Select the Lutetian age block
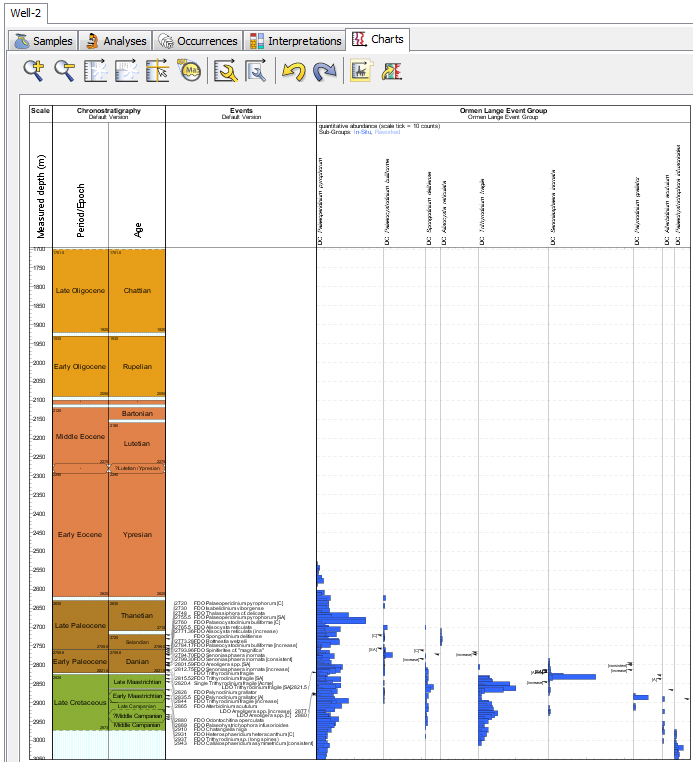This screenshot has height=762, width=693. [x=137, y=443]
